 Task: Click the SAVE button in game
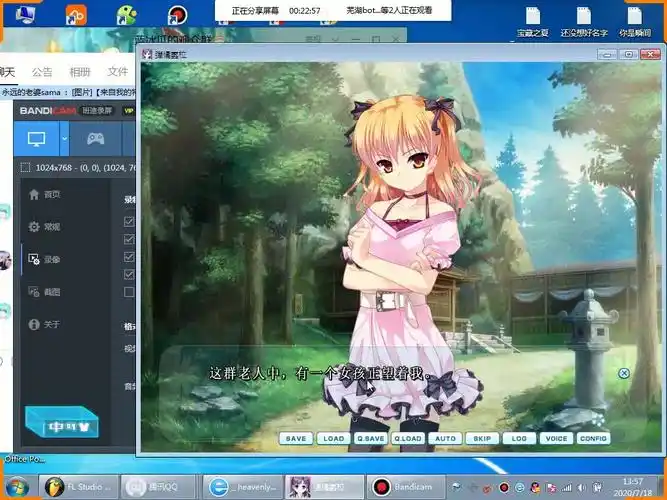296,438
